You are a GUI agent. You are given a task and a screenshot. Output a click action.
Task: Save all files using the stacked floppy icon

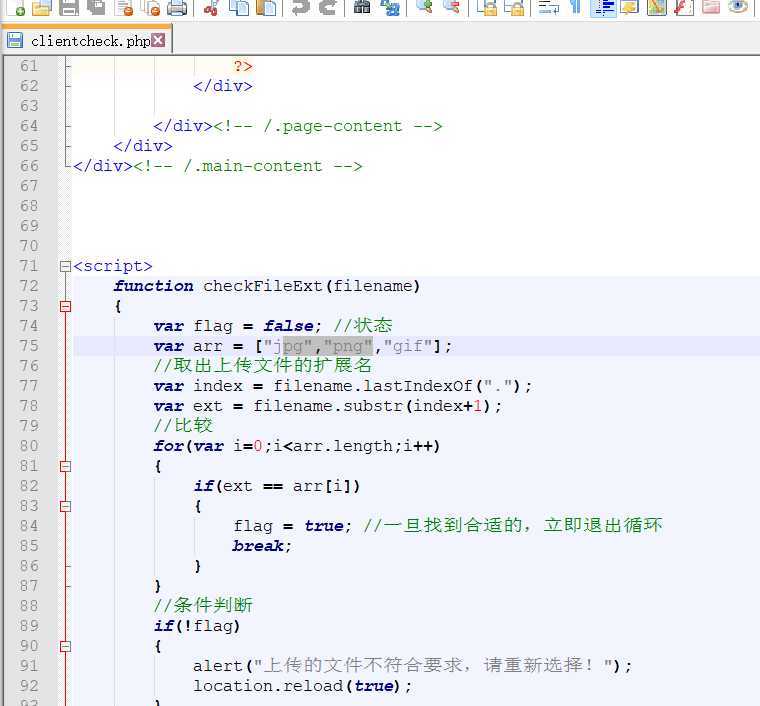(x=96, y=7)
